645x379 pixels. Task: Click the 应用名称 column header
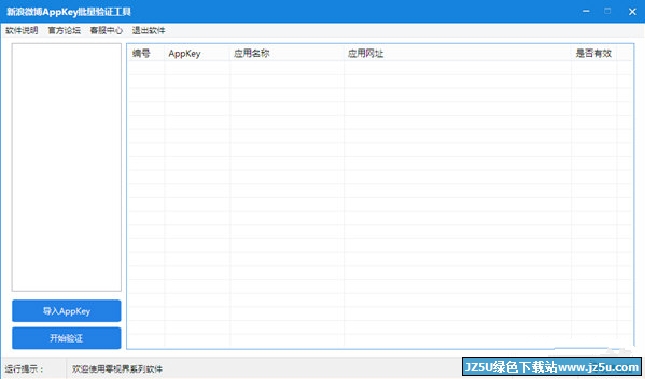pyautogui.click(x=287, y=53)
